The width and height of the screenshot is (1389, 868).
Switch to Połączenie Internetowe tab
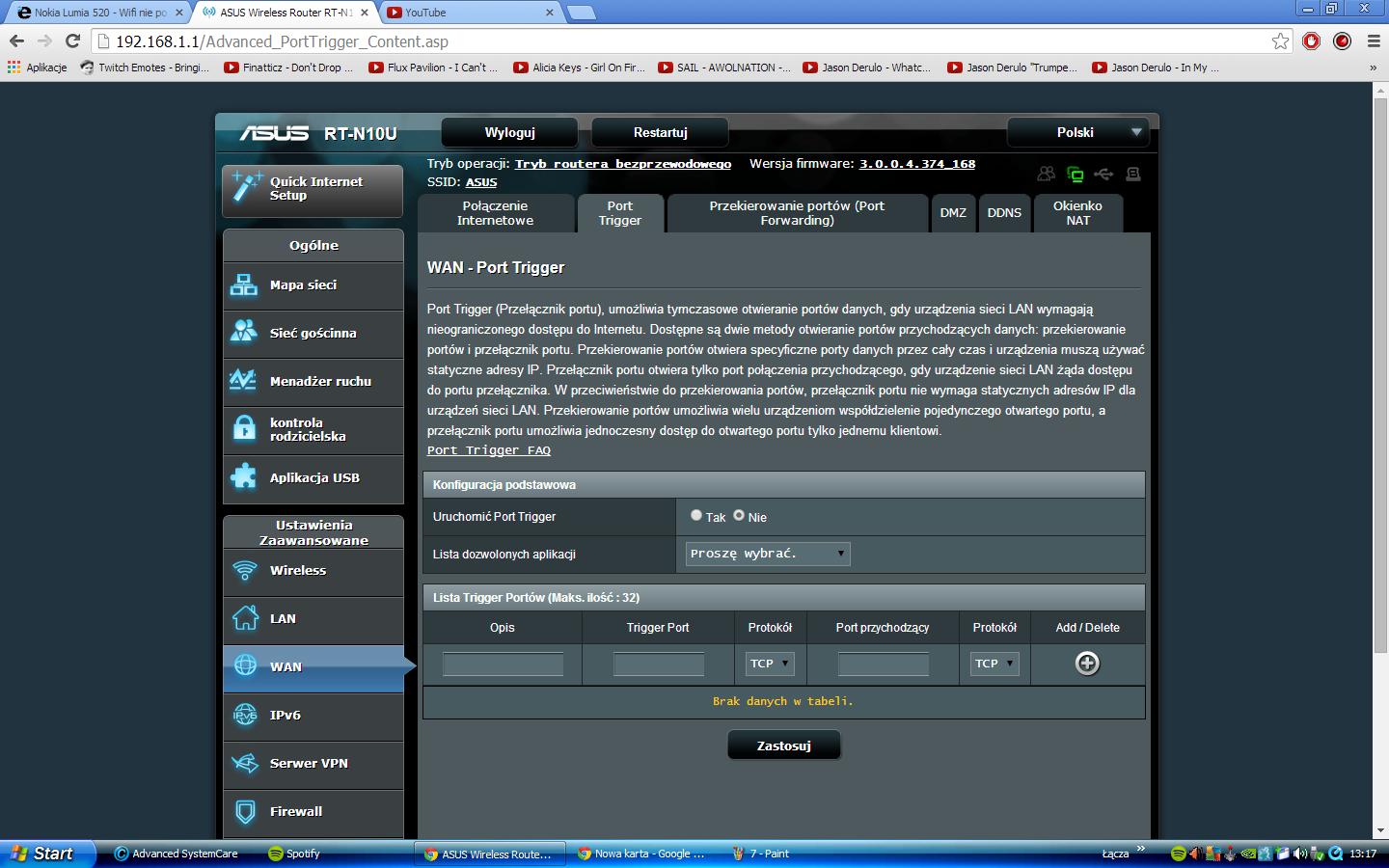pos(495,213)
